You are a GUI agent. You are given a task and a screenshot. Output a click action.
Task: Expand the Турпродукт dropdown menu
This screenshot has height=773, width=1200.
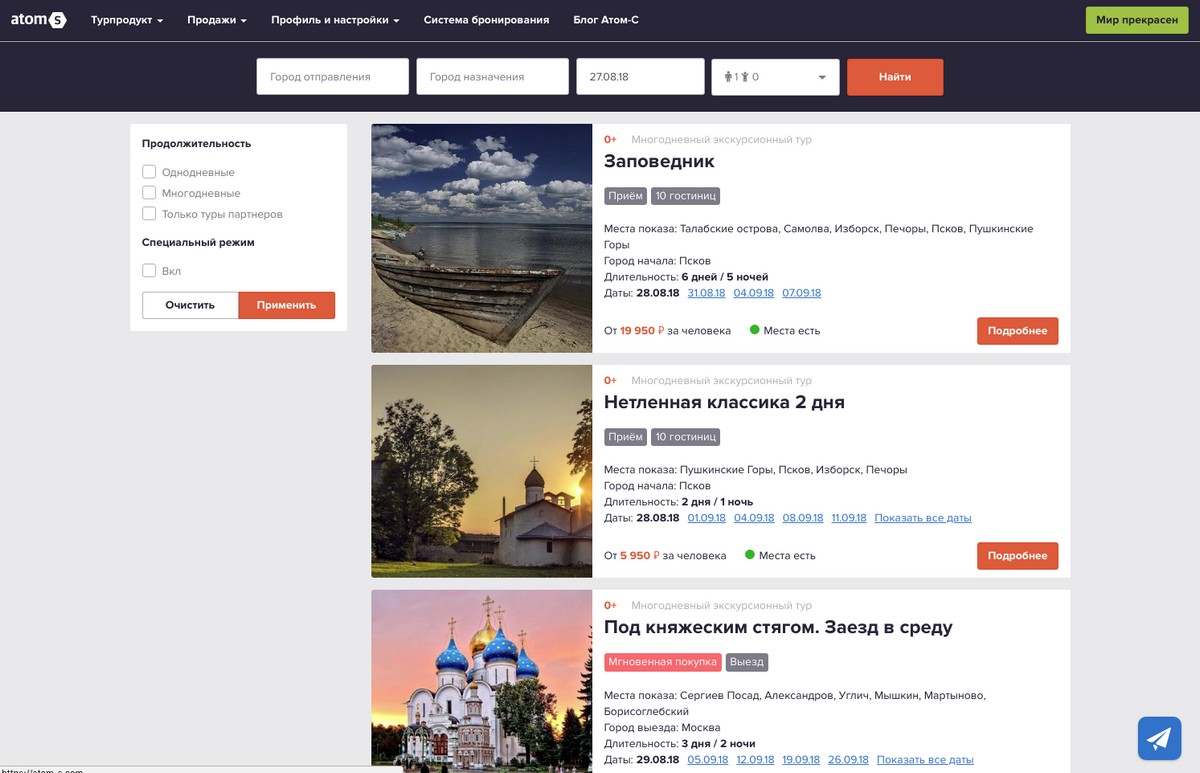point(127,20)
